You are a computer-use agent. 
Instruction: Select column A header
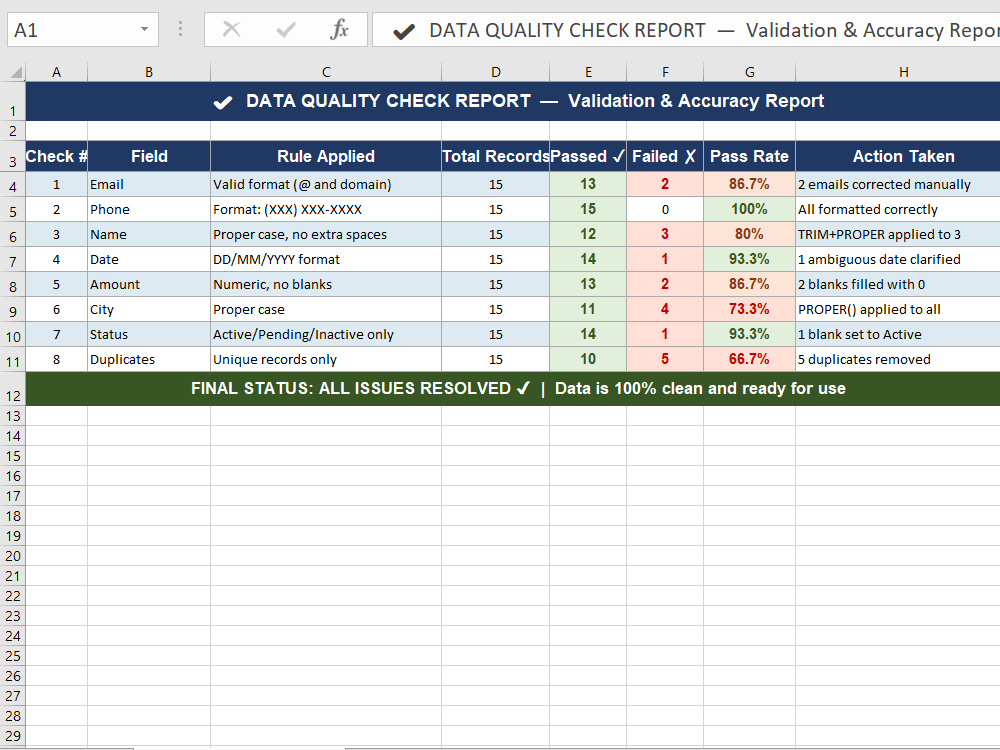click(57, 72)
